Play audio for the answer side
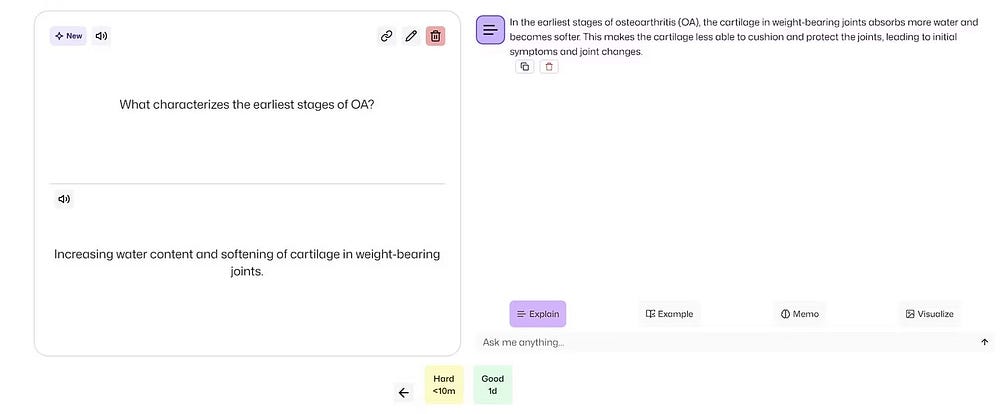Image resolution: width=1000 pixels, height=414 pixels. pos(64,199)
